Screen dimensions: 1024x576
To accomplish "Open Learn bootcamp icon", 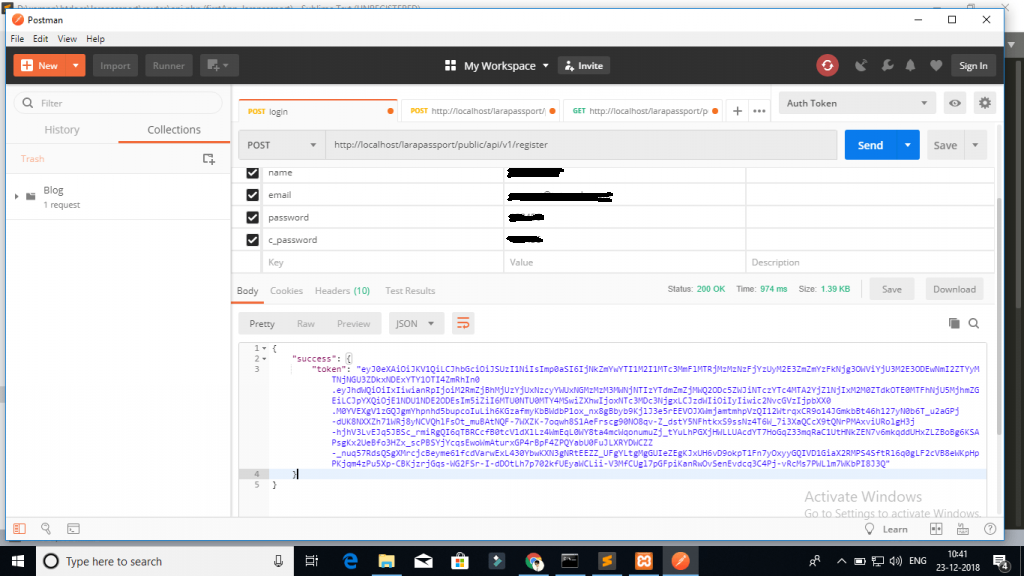I will tap(869, 529).
